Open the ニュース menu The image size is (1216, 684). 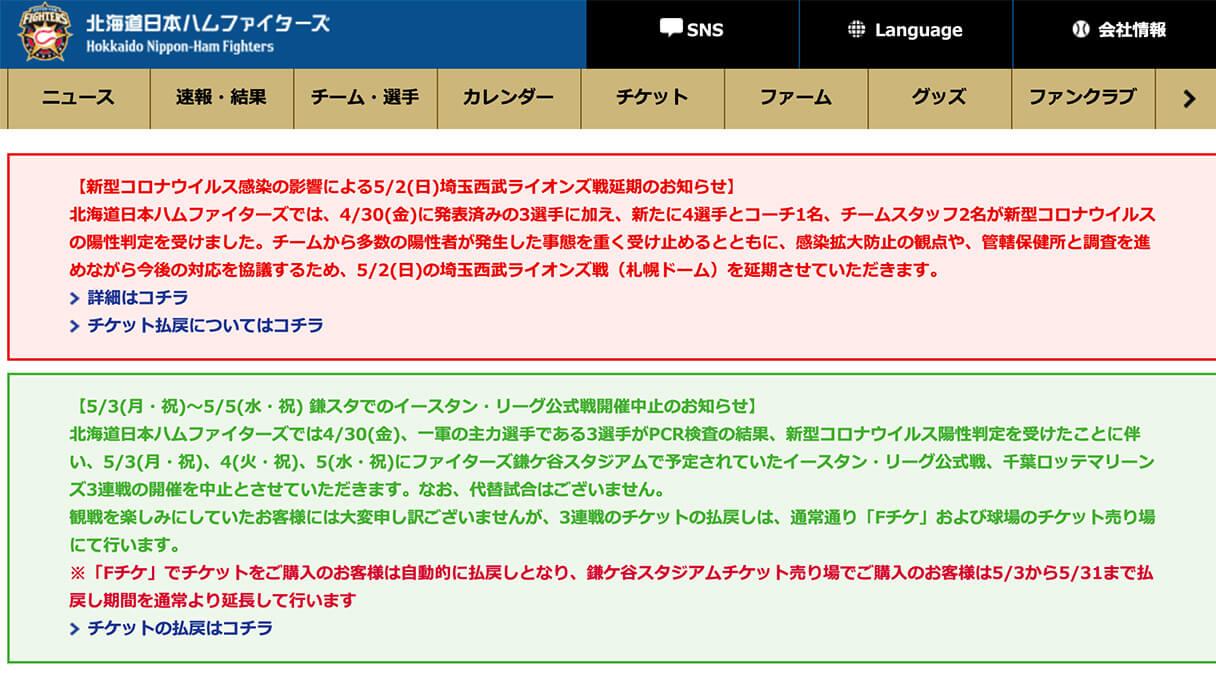tap(78, 98)
